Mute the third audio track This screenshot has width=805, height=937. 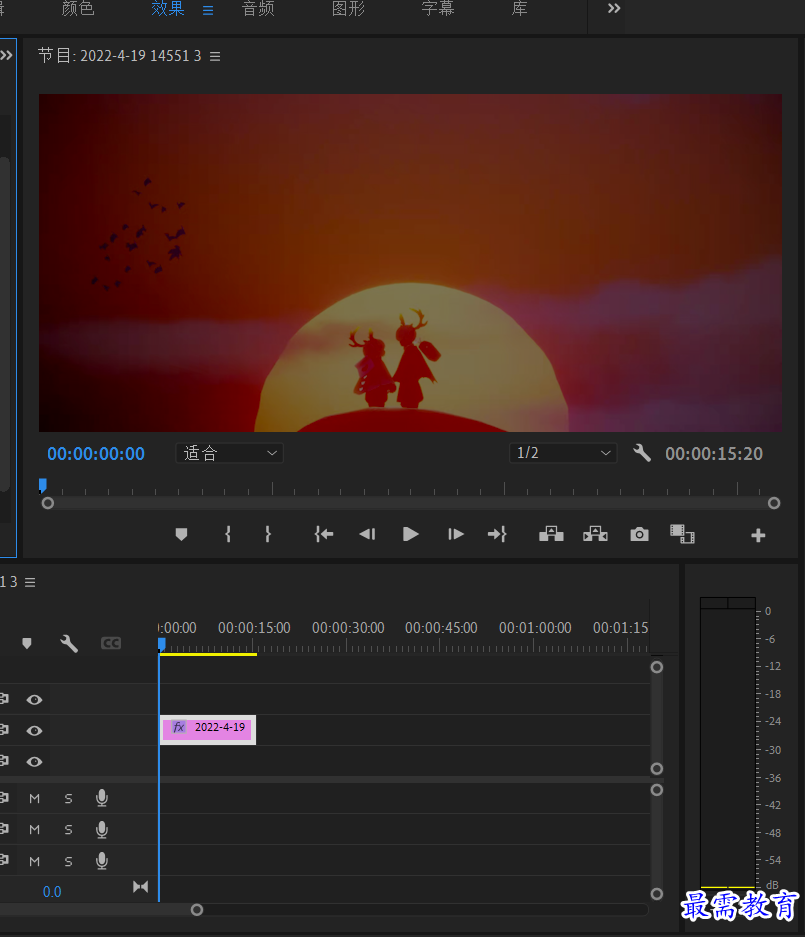(35, 861)
